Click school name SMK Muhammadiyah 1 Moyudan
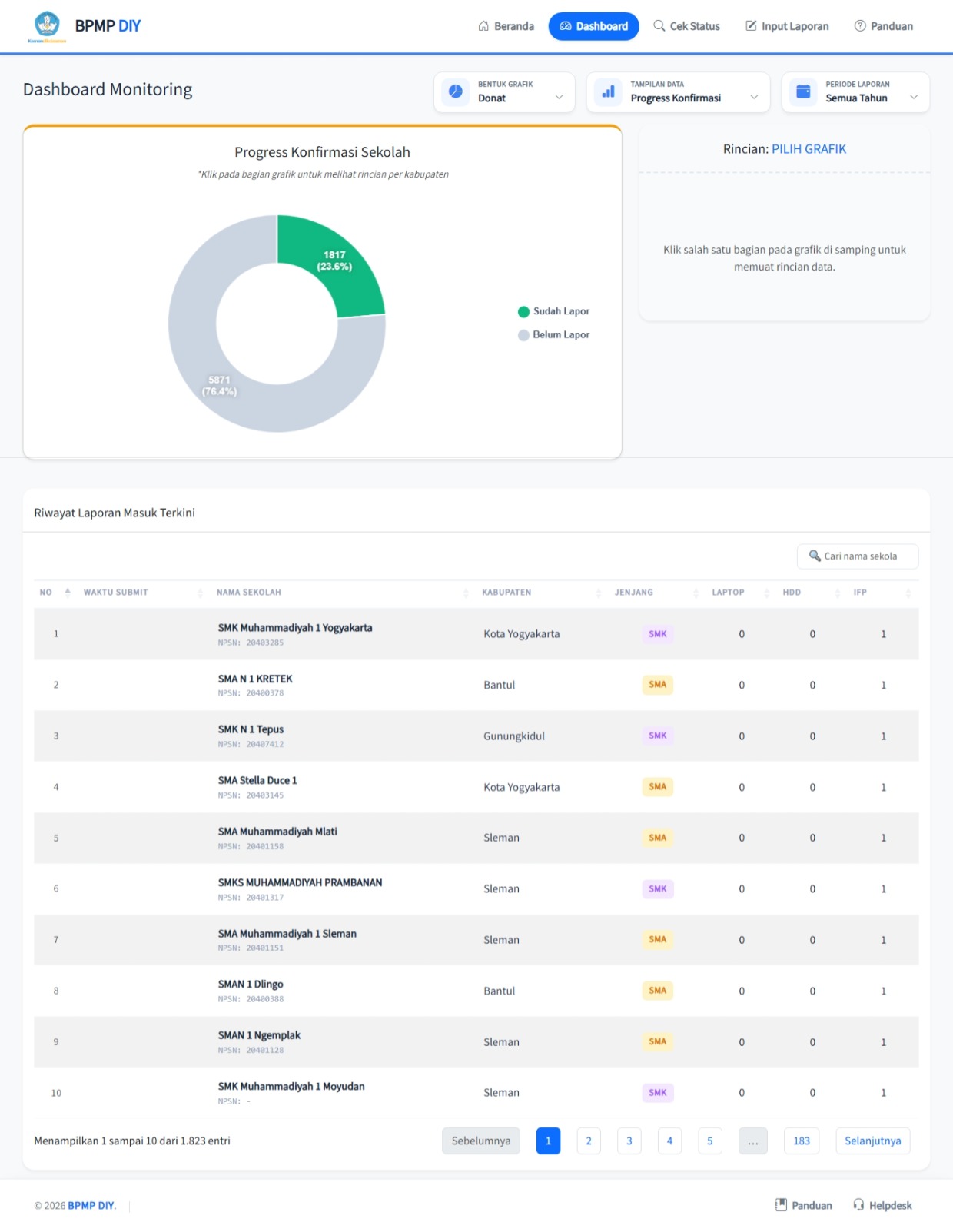This screenshot has width=953, height=1232. pyautogui.click(x=291, y=1086)
